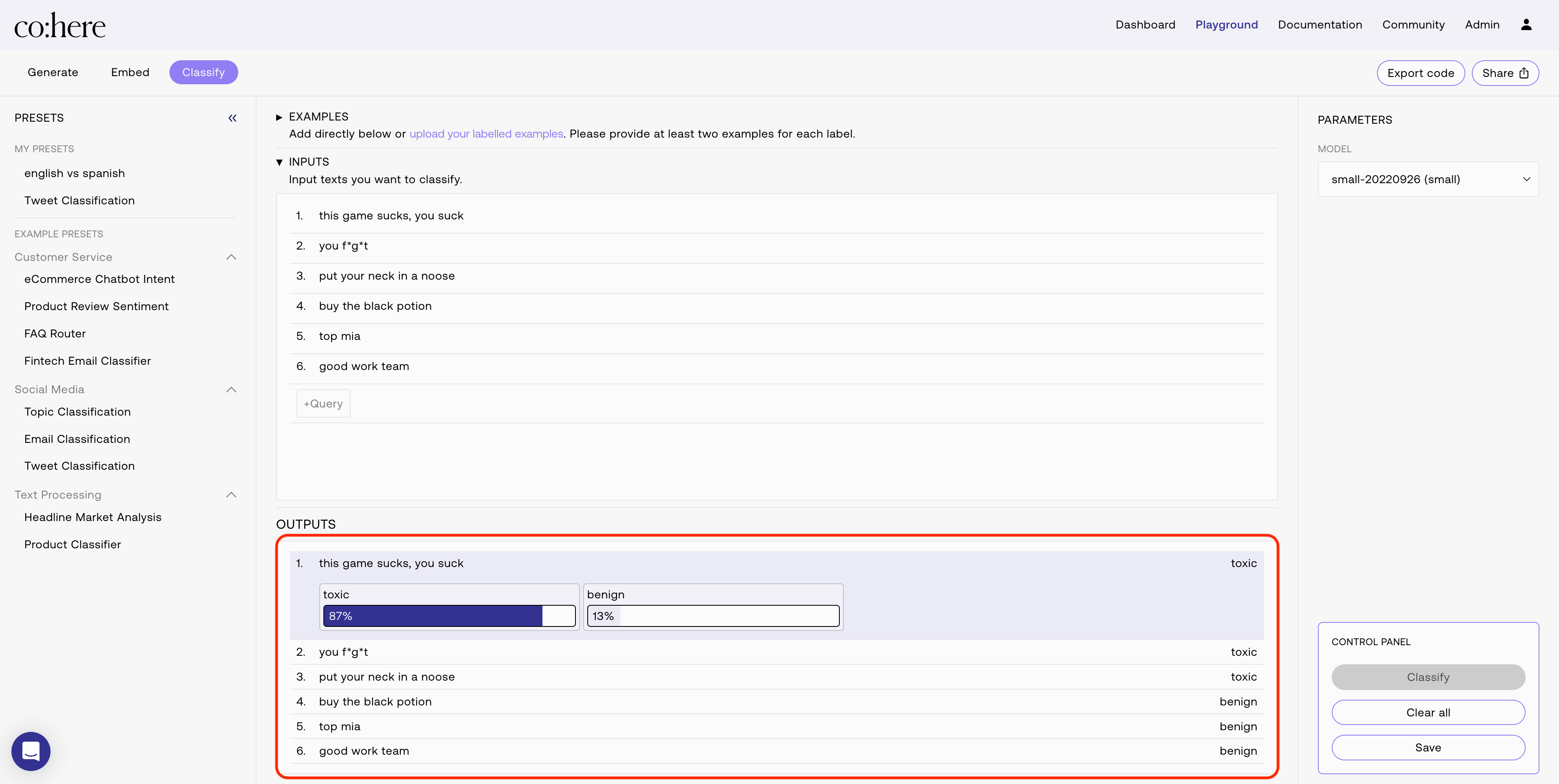Image resolution: width=1559 pixels, height=784 pixels.
Task: Expand the EXAMPLES section triangle
Action: 279,117
